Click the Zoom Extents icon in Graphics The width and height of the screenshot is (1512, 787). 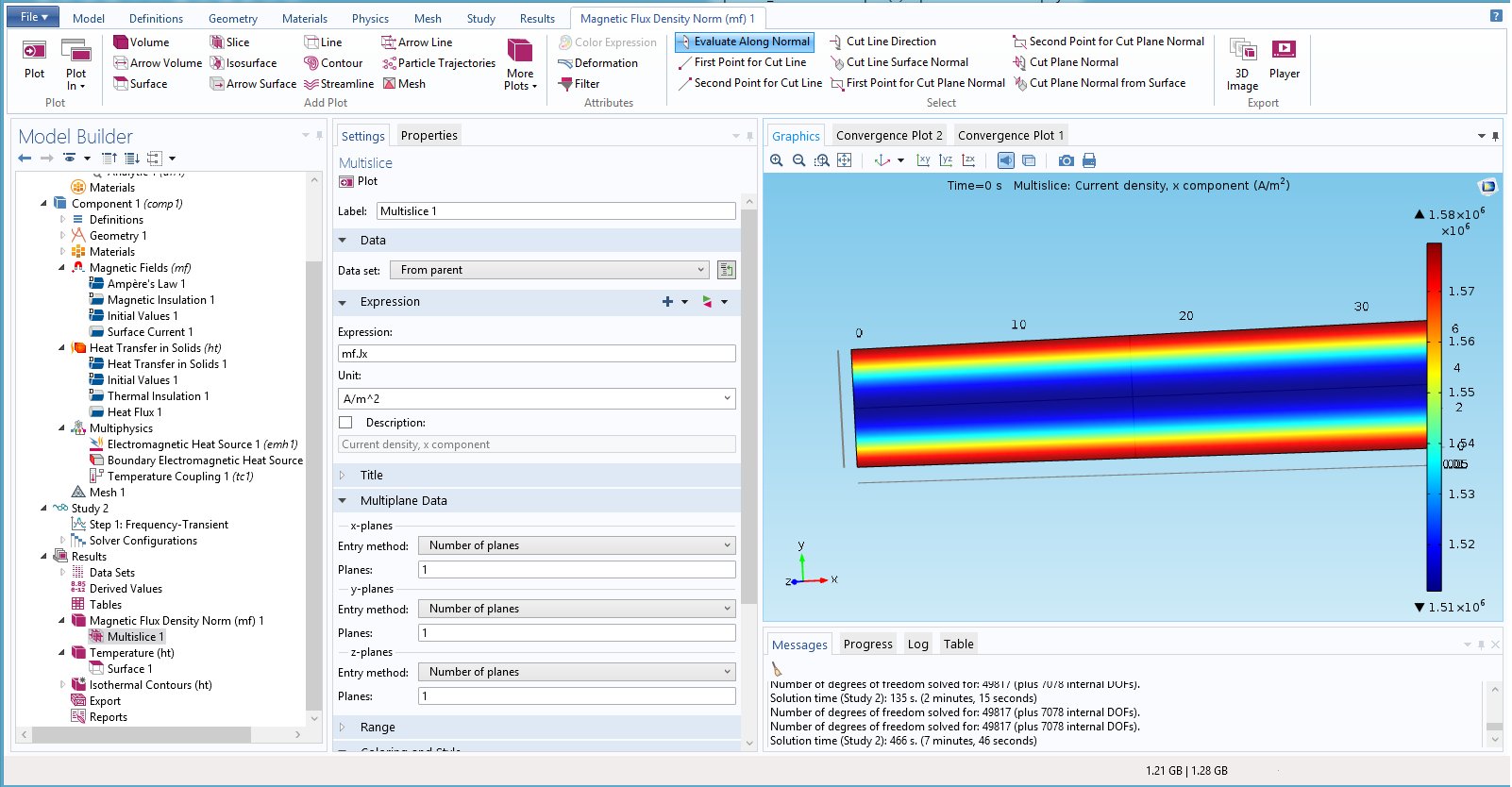tap(845, 160)
